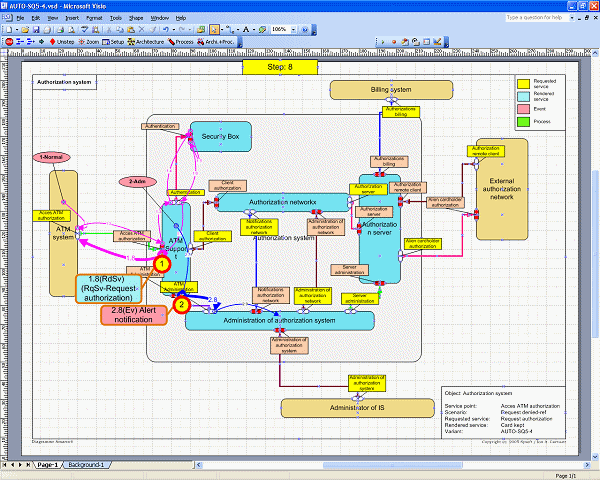Image resolution: width=600 pixels, height=480 pixels.
Task: Click the red record macro button
Action: (x=394, y=42)
